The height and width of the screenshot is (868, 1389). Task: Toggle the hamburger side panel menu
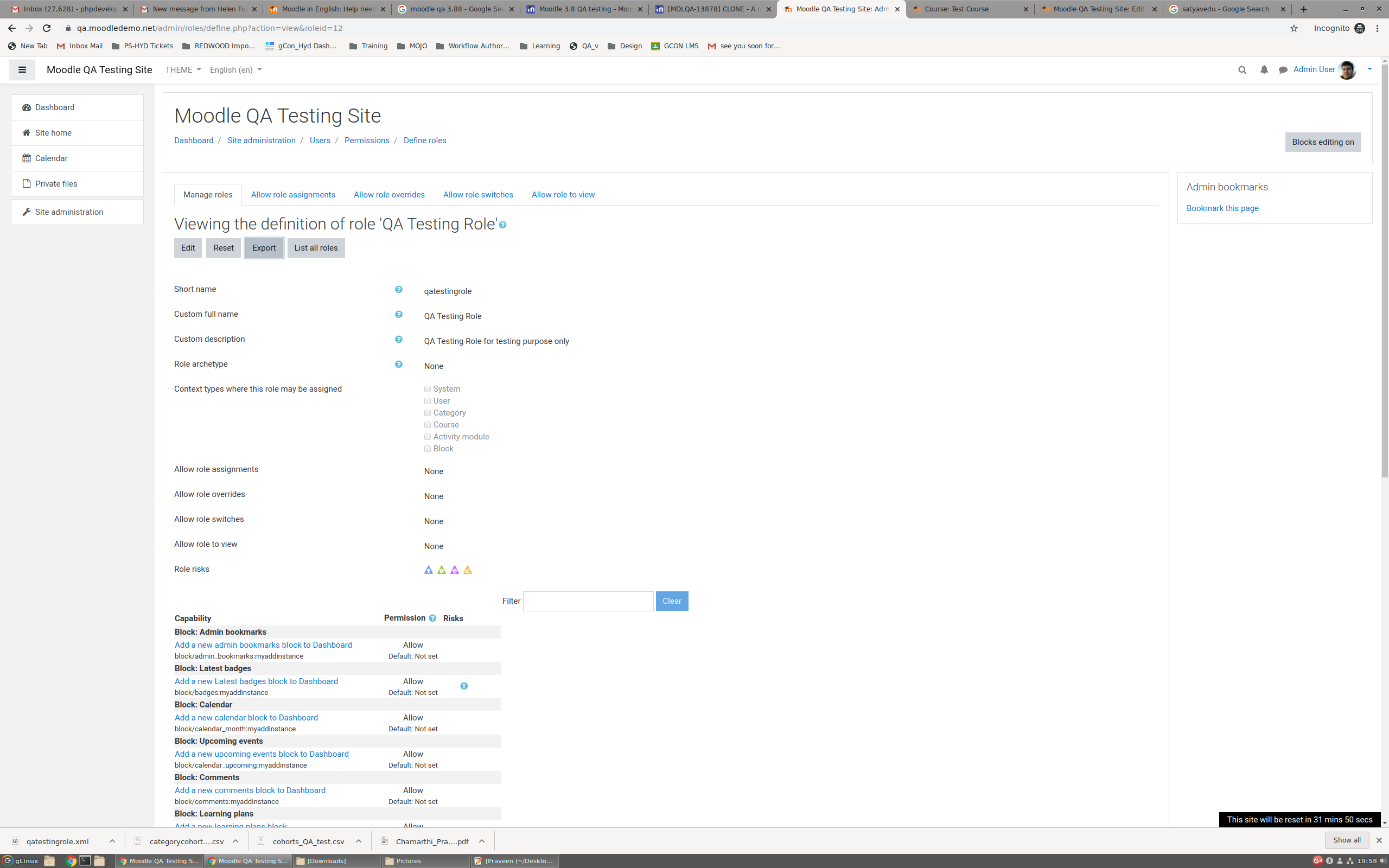[x=22, y=70]
